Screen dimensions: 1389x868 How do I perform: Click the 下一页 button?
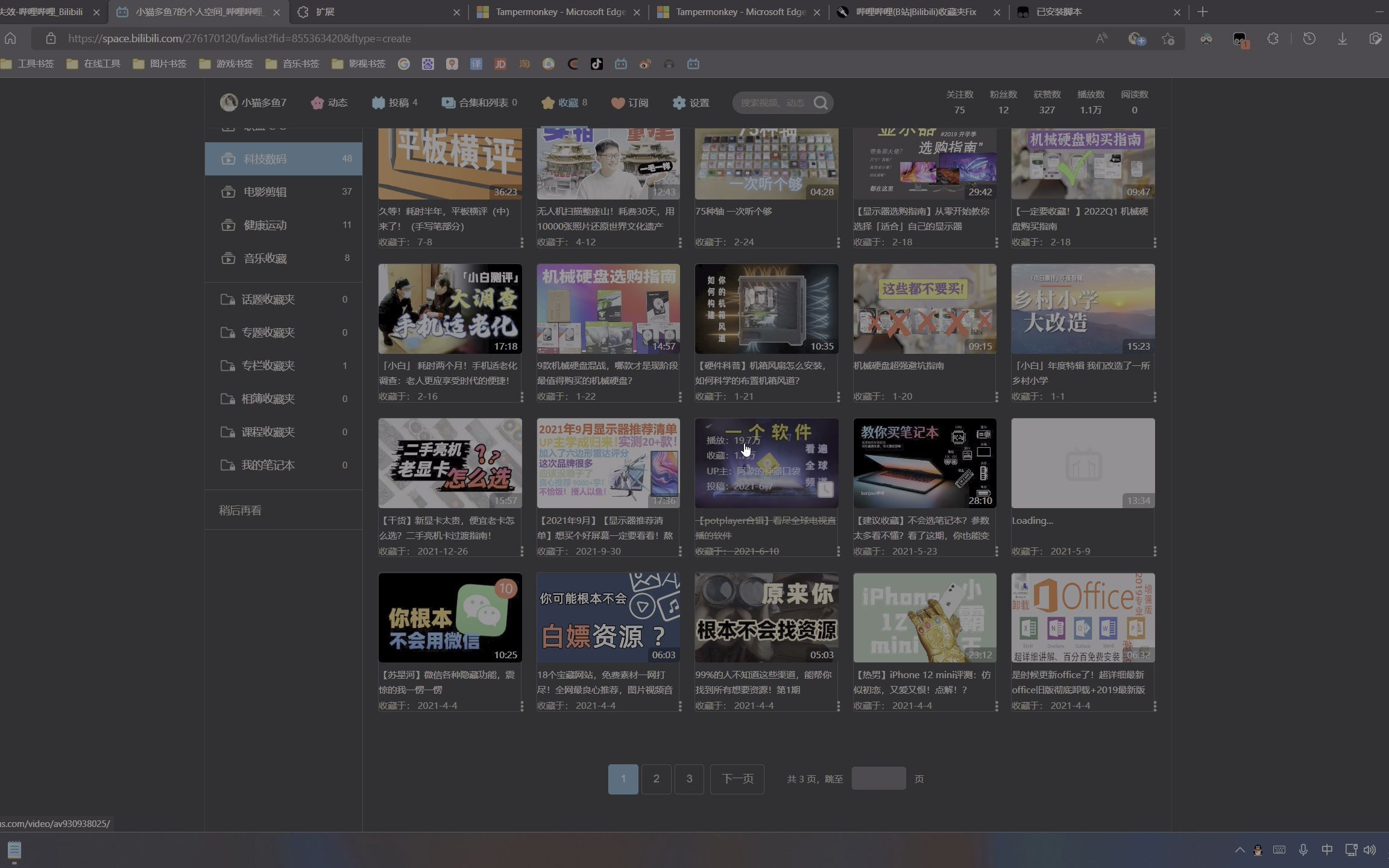(x=737, y=779)
